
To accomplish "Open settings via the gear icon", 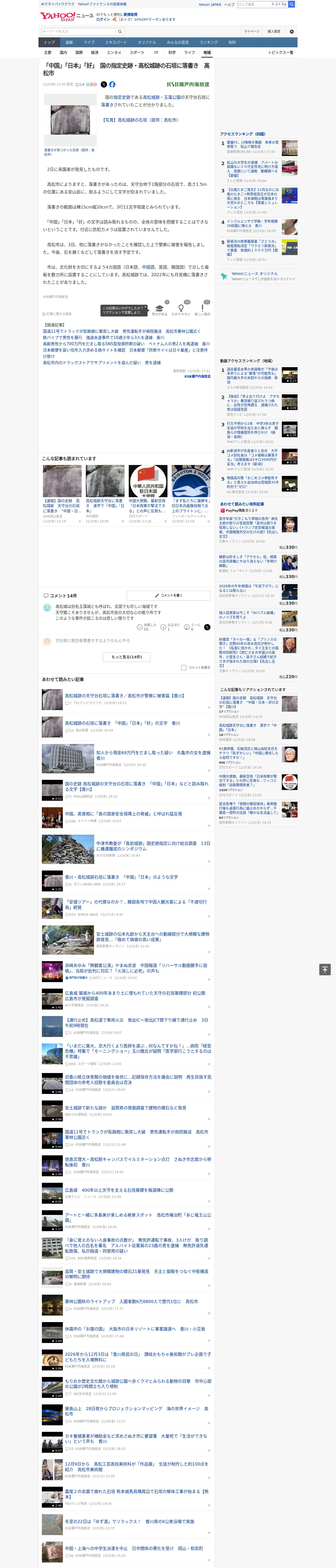I will coord(292,32).
